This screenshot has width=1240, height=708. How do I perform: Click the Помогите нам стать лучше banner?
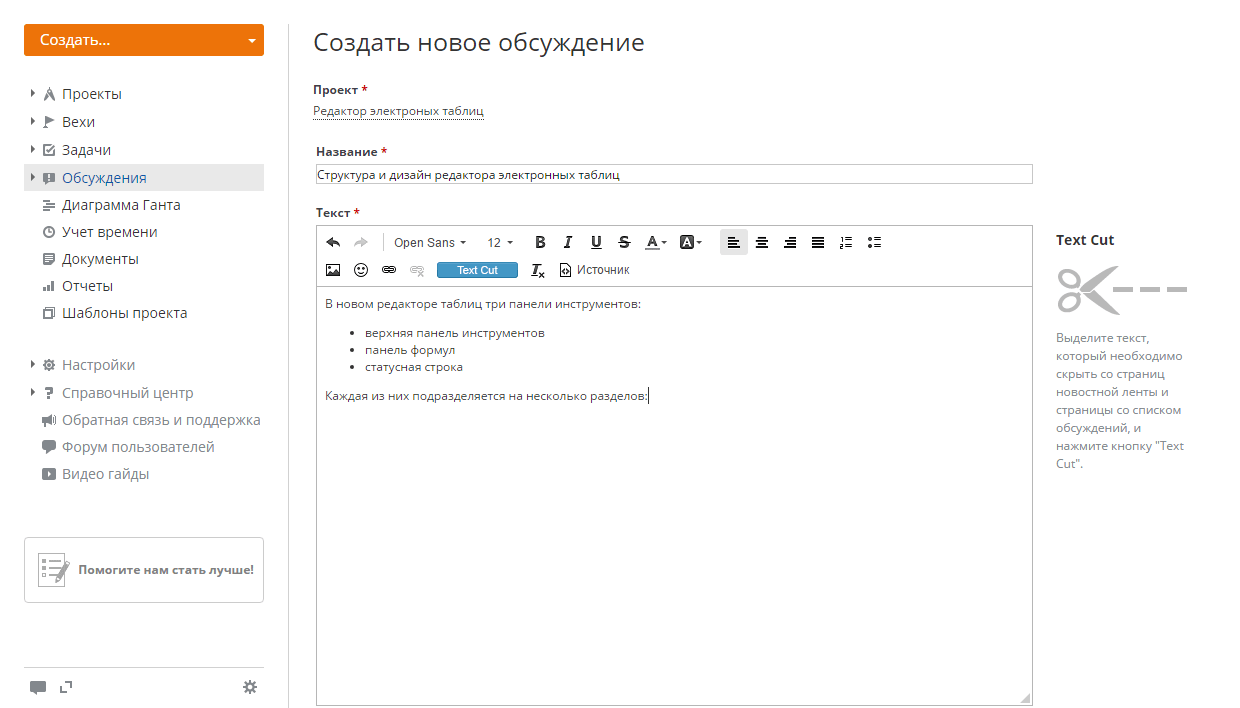(x=144, y=570)
